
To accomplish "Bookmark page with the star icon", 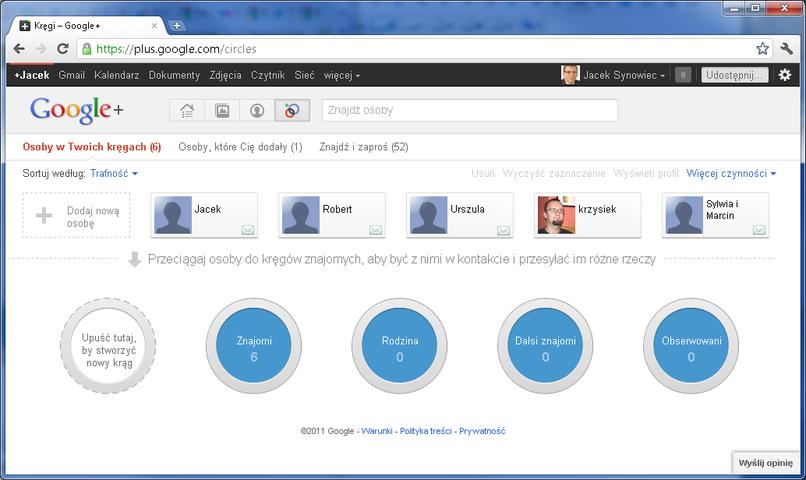I will tap(762, 49).
